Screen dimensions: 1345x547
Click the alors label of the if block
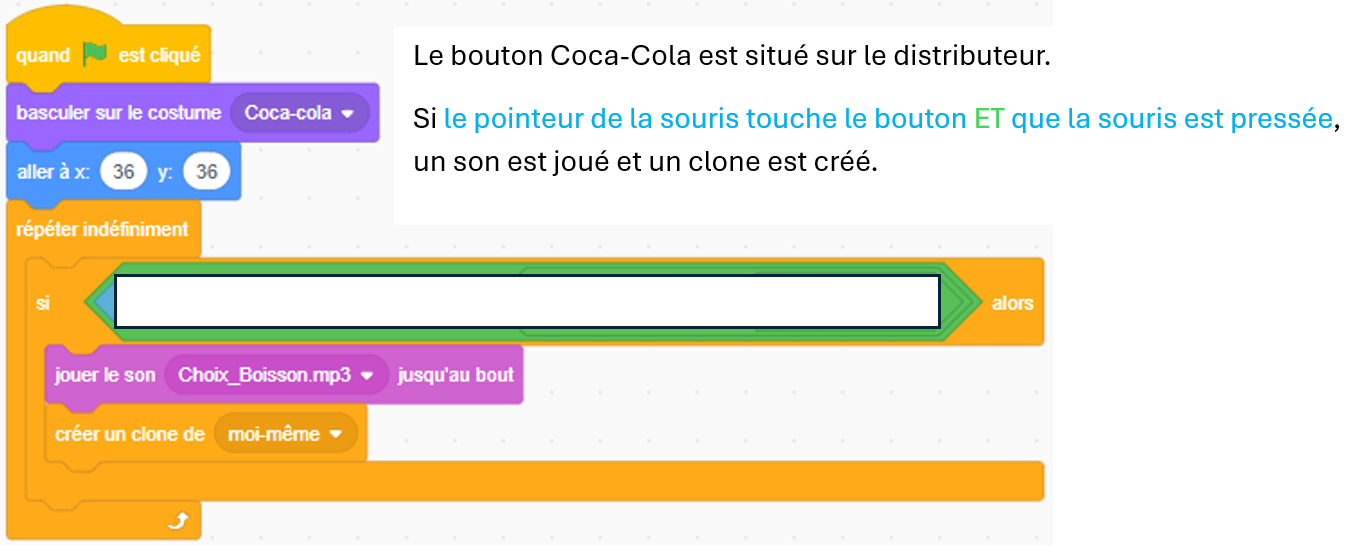pos(1012,303)
